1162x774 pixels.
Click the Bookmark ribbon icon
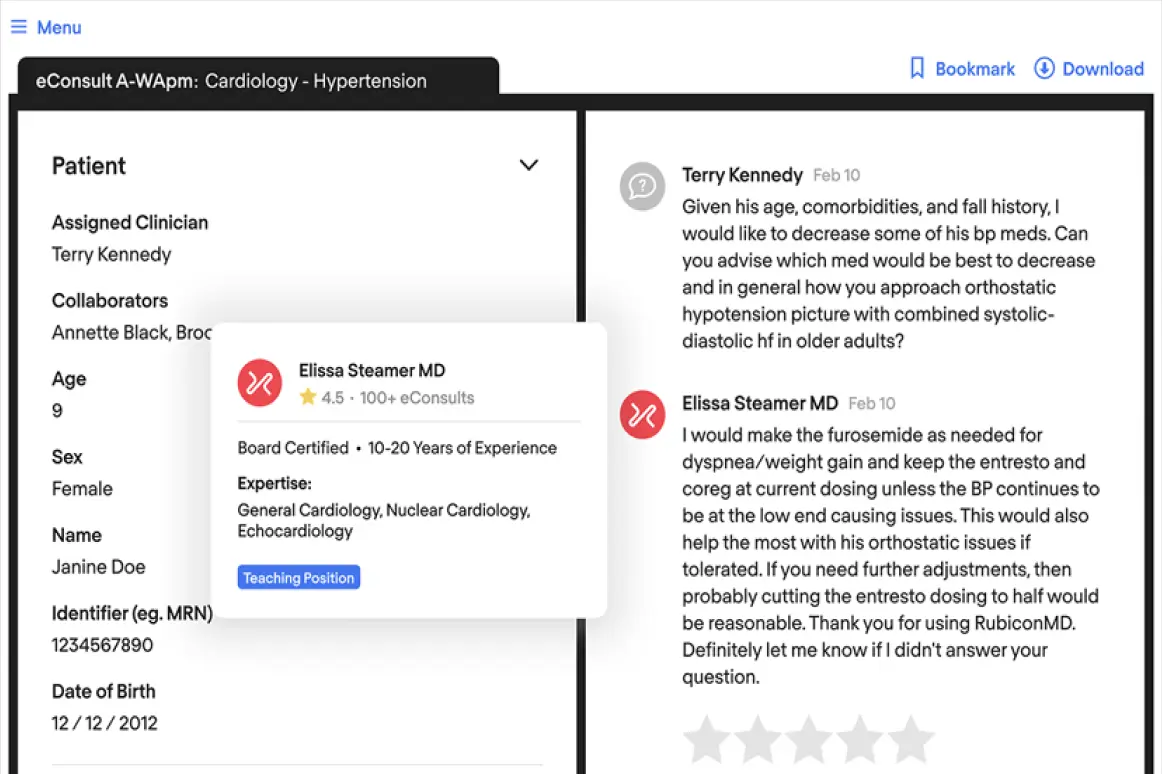tap(917, 68)
